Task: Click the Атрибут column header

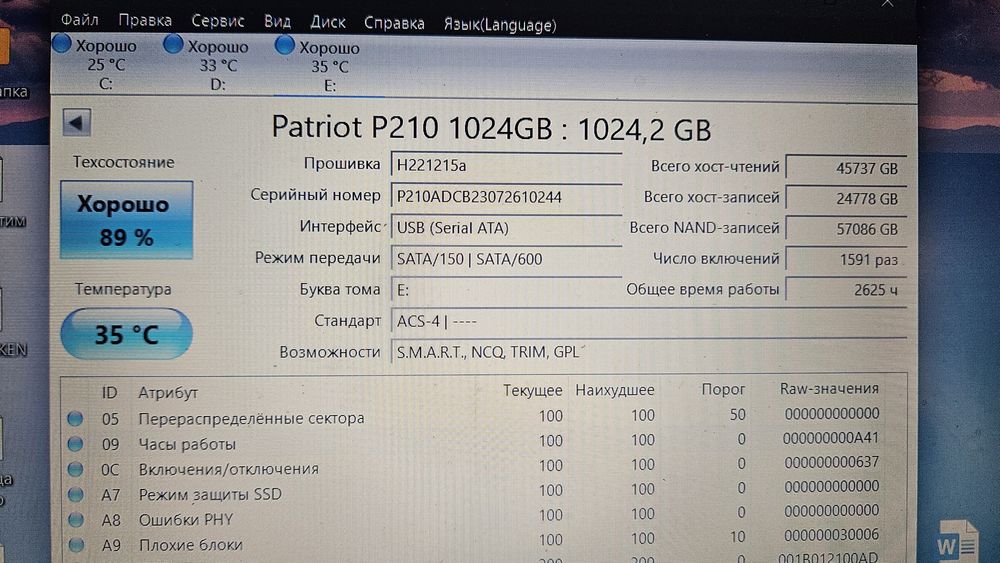Action: point(168,392)
